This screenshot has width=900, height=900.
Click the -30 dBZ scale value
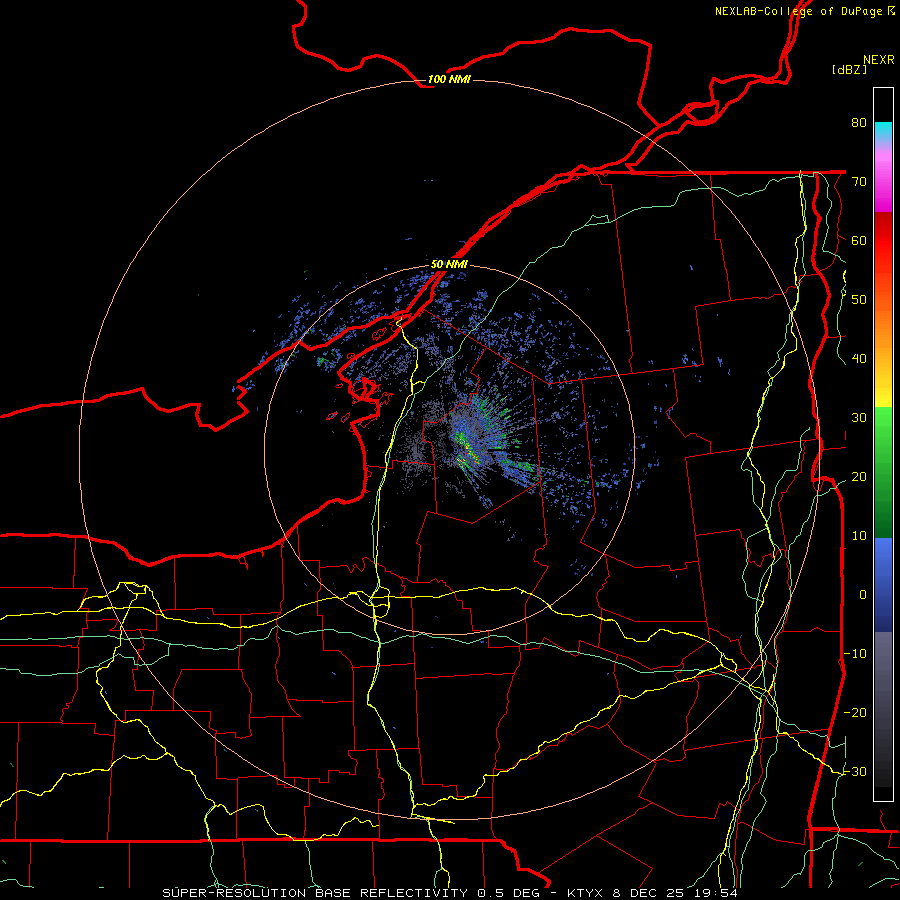coord(855,772)
